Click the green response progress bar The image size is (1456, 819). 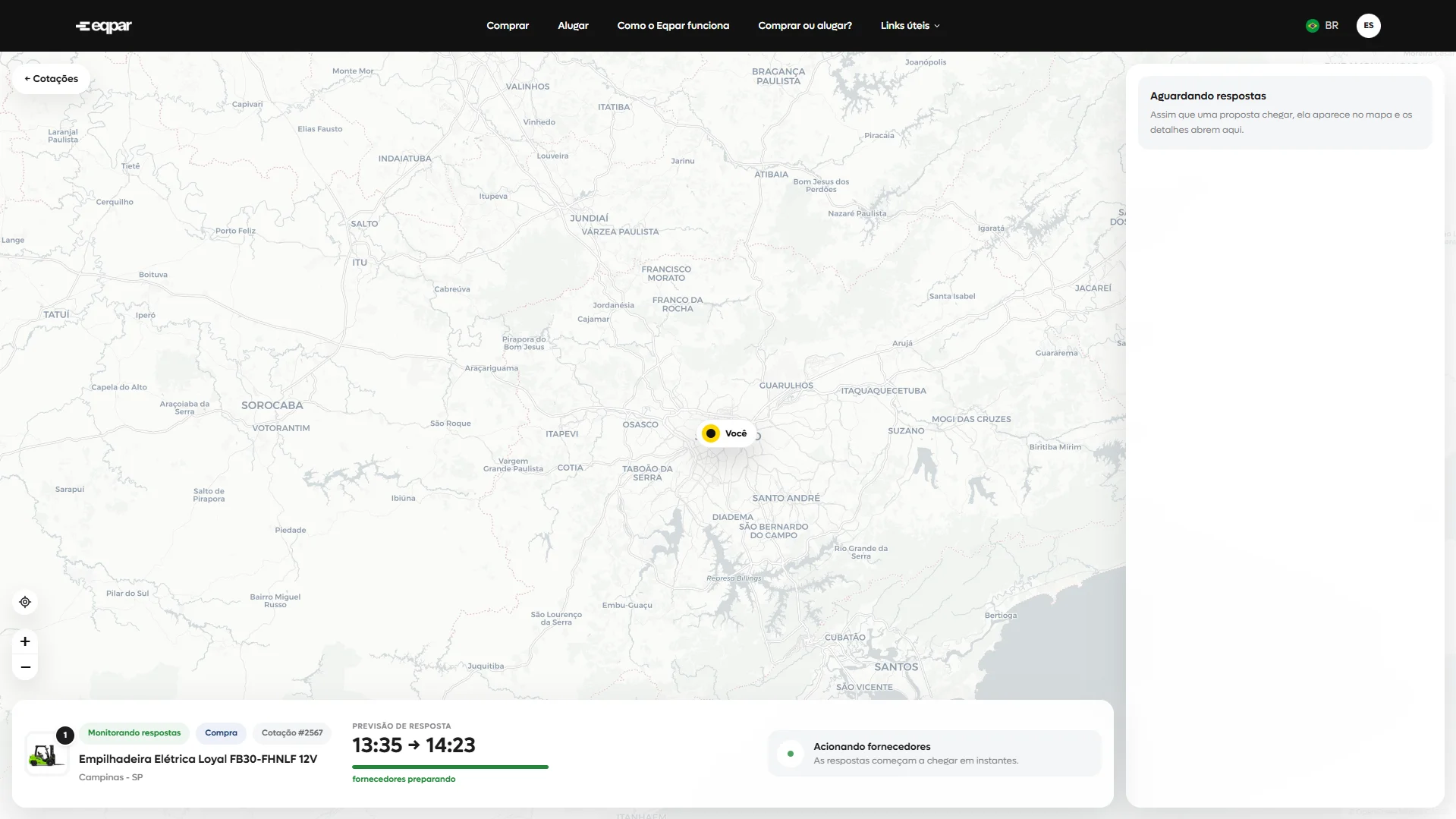tap(450, 767)
